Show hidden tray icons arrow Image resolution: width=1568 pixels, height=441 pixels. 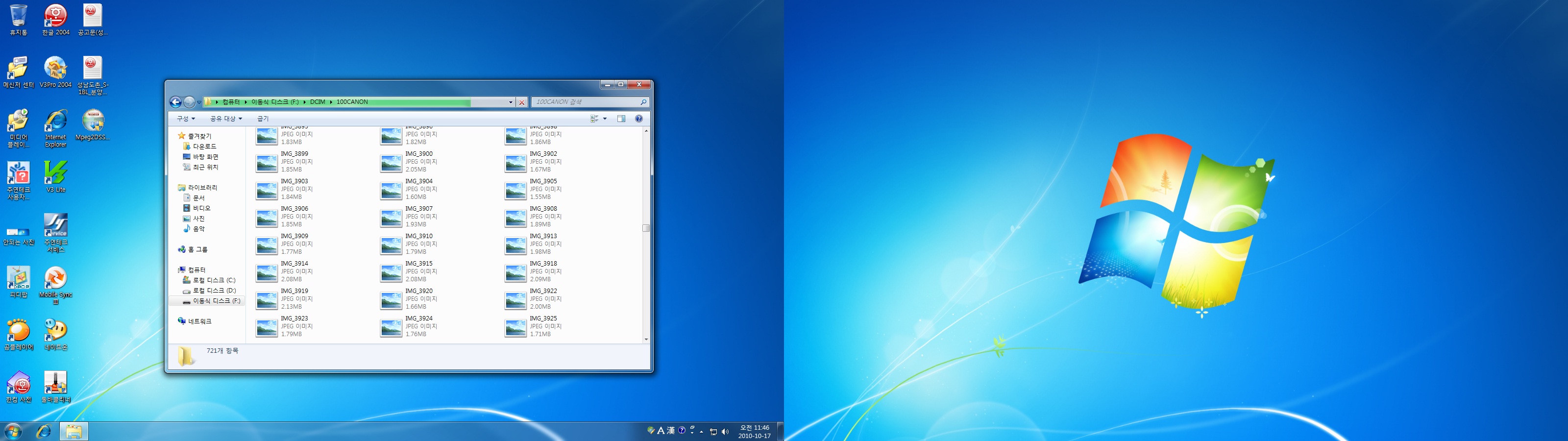pyautogui.click(x=701, y=431)
